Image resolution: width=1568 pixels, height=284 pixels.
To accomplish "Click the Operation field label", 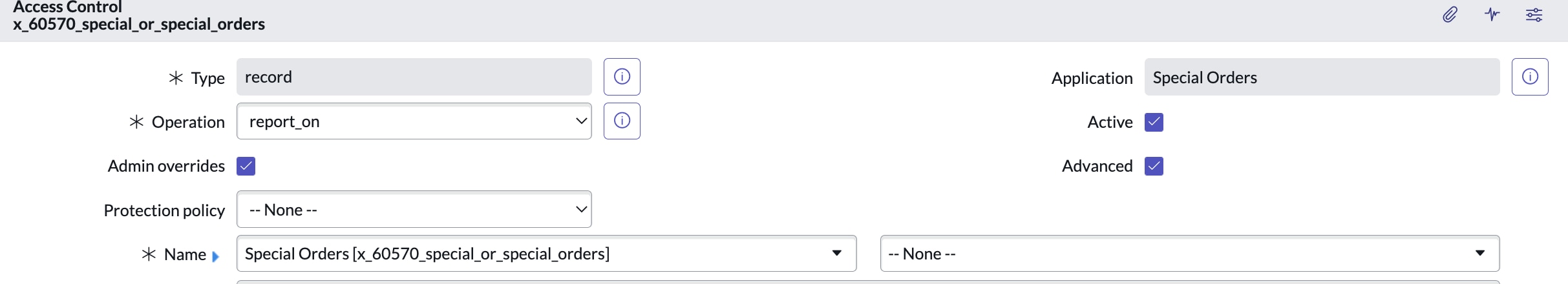I will (188, 122).
